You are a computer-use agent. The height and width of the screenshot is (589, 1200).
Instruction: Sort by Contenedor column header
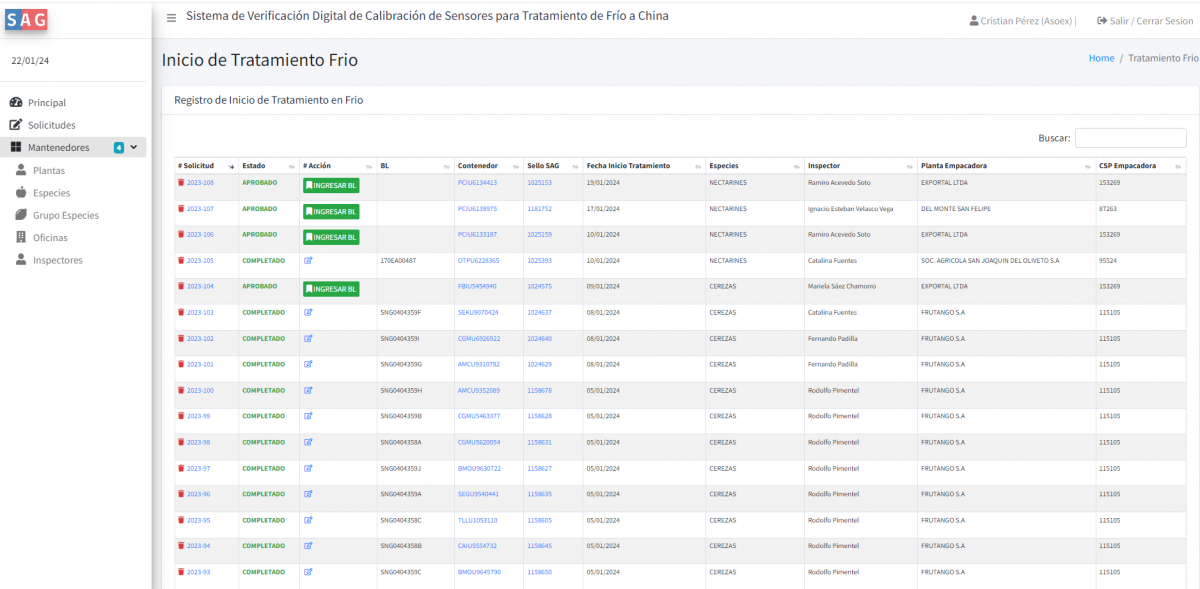click(489, 166)
